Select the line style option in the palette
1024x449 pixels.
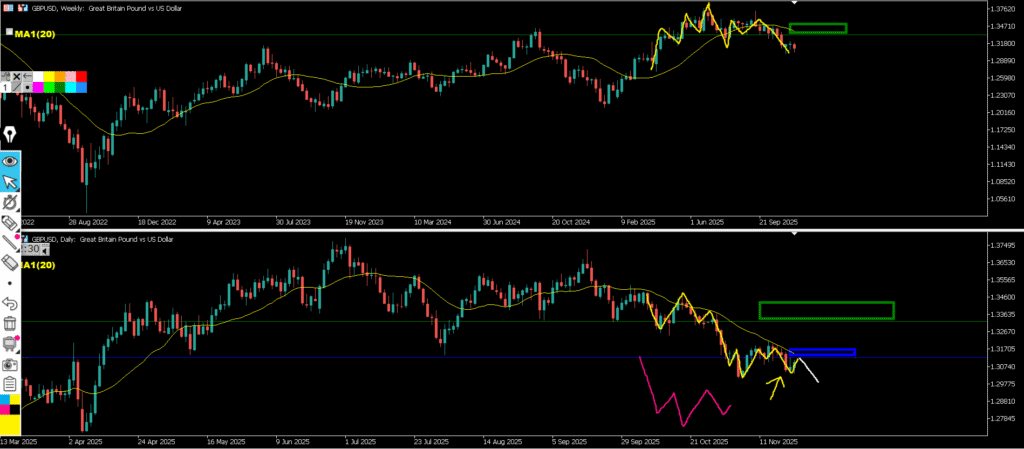(x=17, y=87)
